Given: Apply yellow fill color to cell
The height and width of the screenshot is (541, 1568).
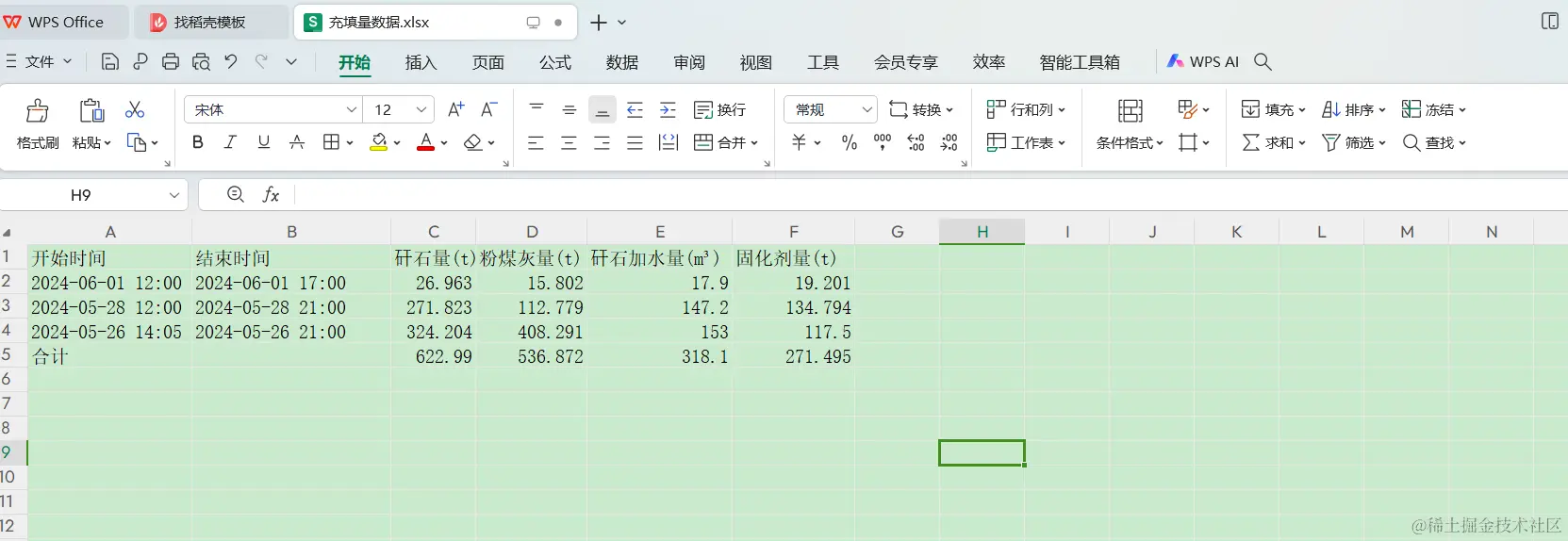Looking at the screenshot, I should [x=379, y=142].
